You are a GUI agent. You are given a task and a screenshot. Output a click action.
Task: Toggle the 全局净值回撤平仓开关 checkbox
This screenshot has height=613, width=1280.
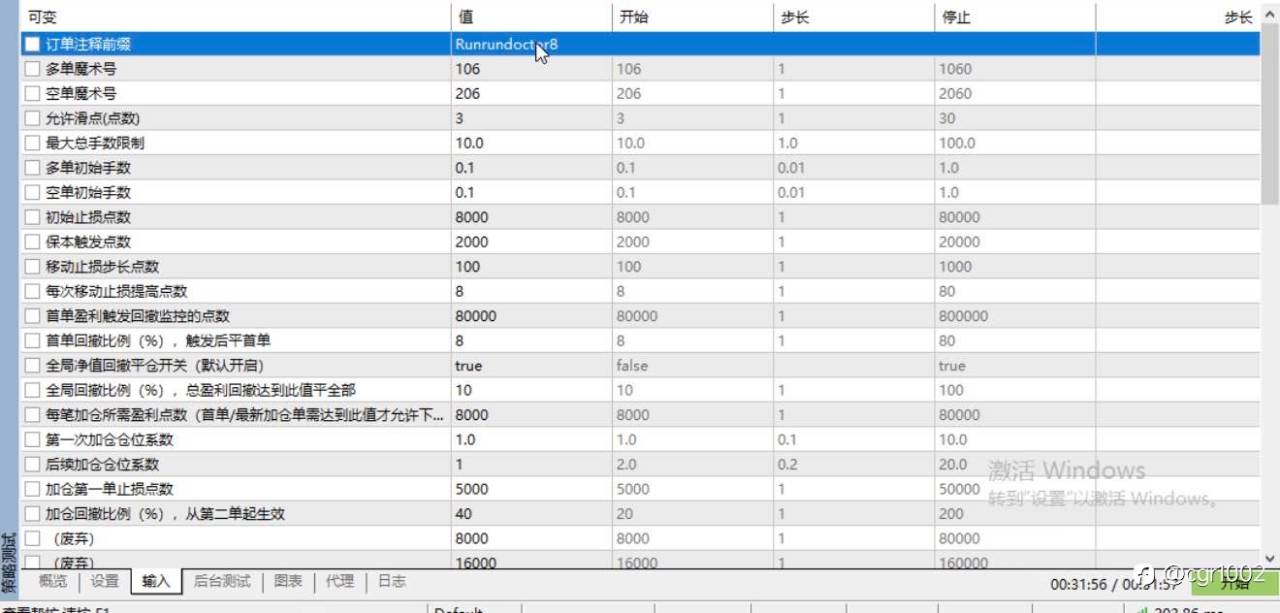[x=33, y=365]
